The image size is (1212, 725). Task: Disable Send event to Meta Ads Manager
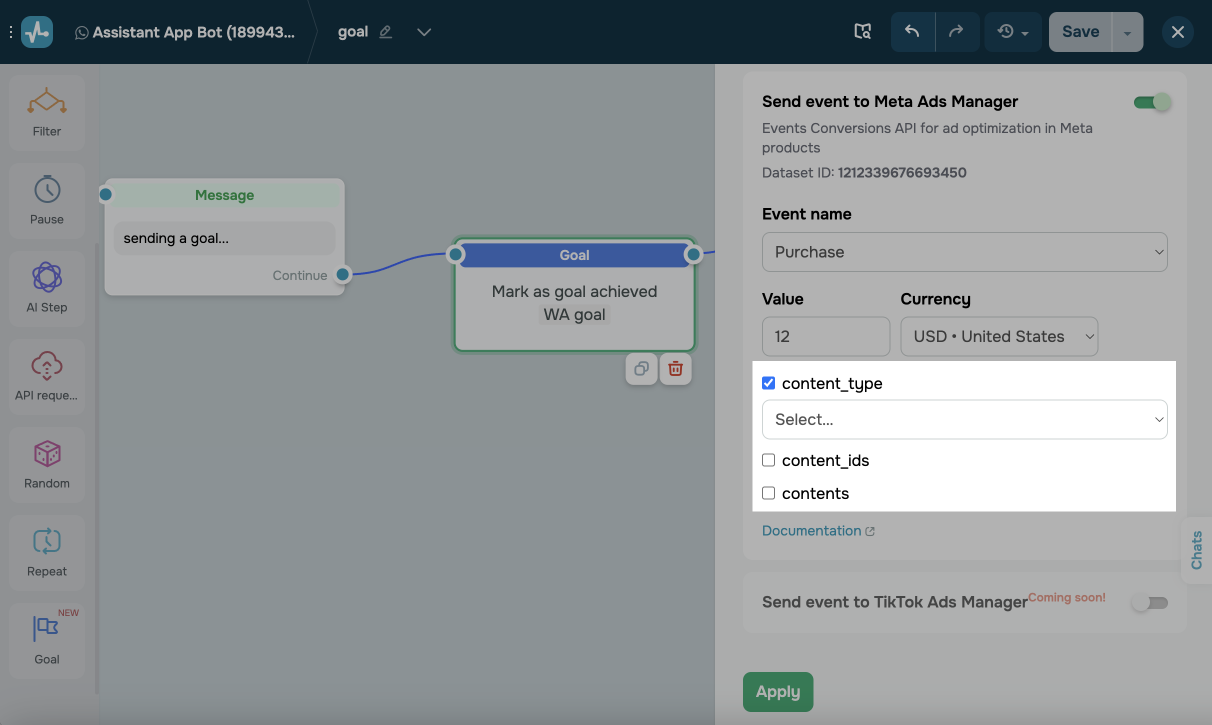pos(1152,102)
